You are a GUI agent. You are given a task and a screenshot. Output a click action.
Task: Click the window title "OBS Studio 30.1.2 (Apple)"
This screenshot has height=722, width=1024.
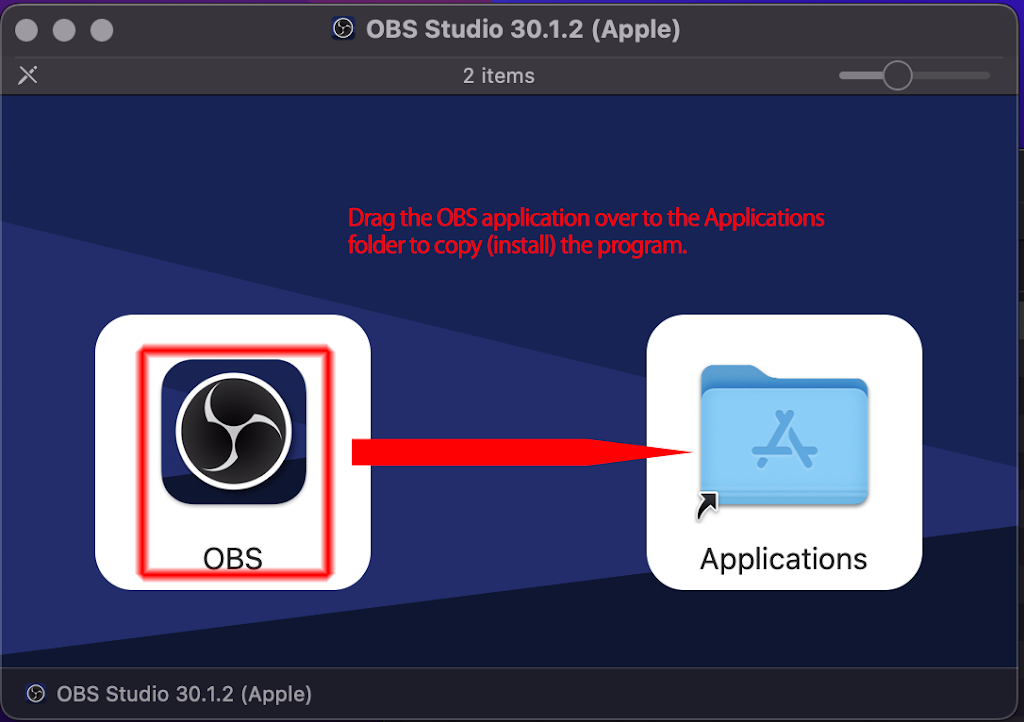[x=522, y=29]
